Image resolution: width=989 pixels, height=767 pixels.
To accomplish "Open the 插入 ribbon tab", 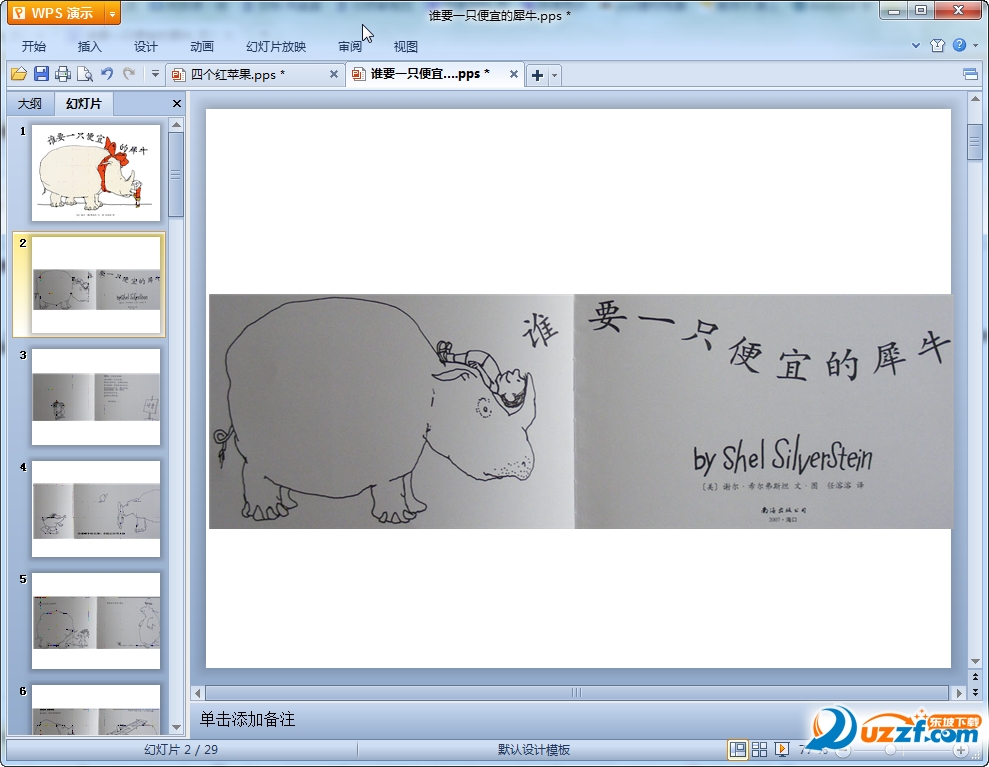I will tap(90, 46).
